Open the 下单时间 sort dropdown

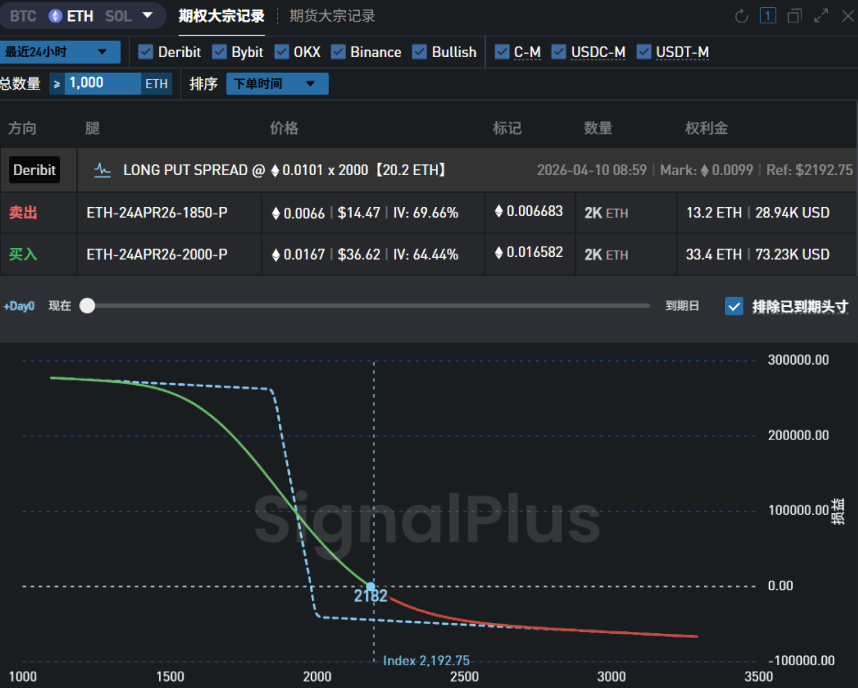tap(278, 84)
